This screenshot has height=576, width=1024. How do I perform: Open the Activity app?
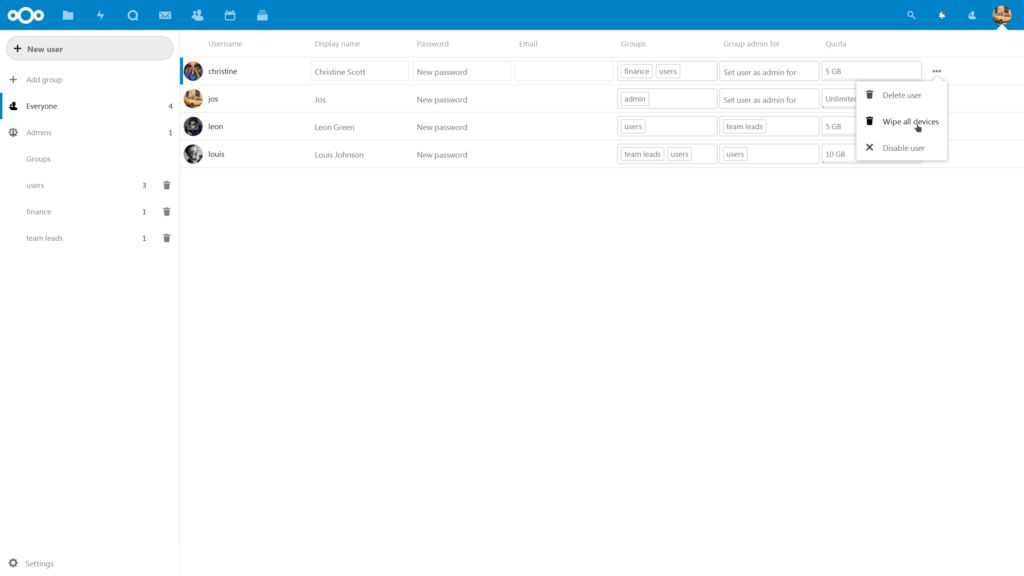[100, 14]
